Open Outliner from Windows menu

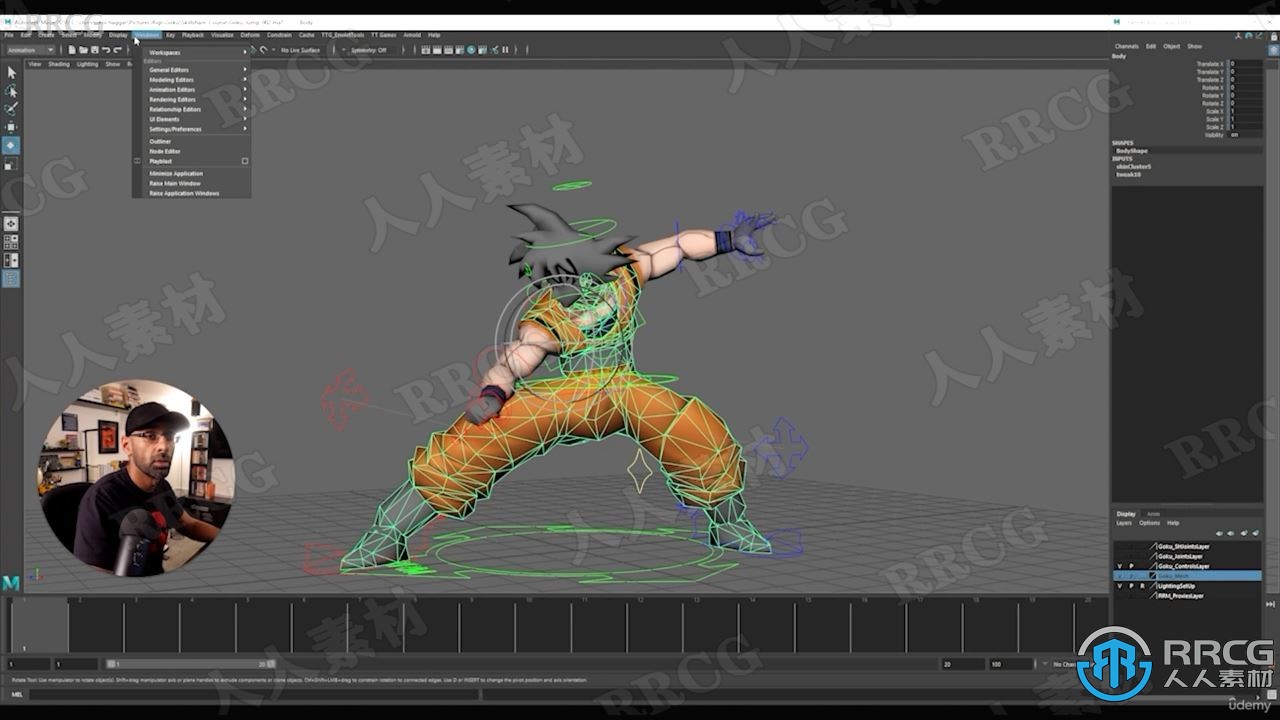160,141
